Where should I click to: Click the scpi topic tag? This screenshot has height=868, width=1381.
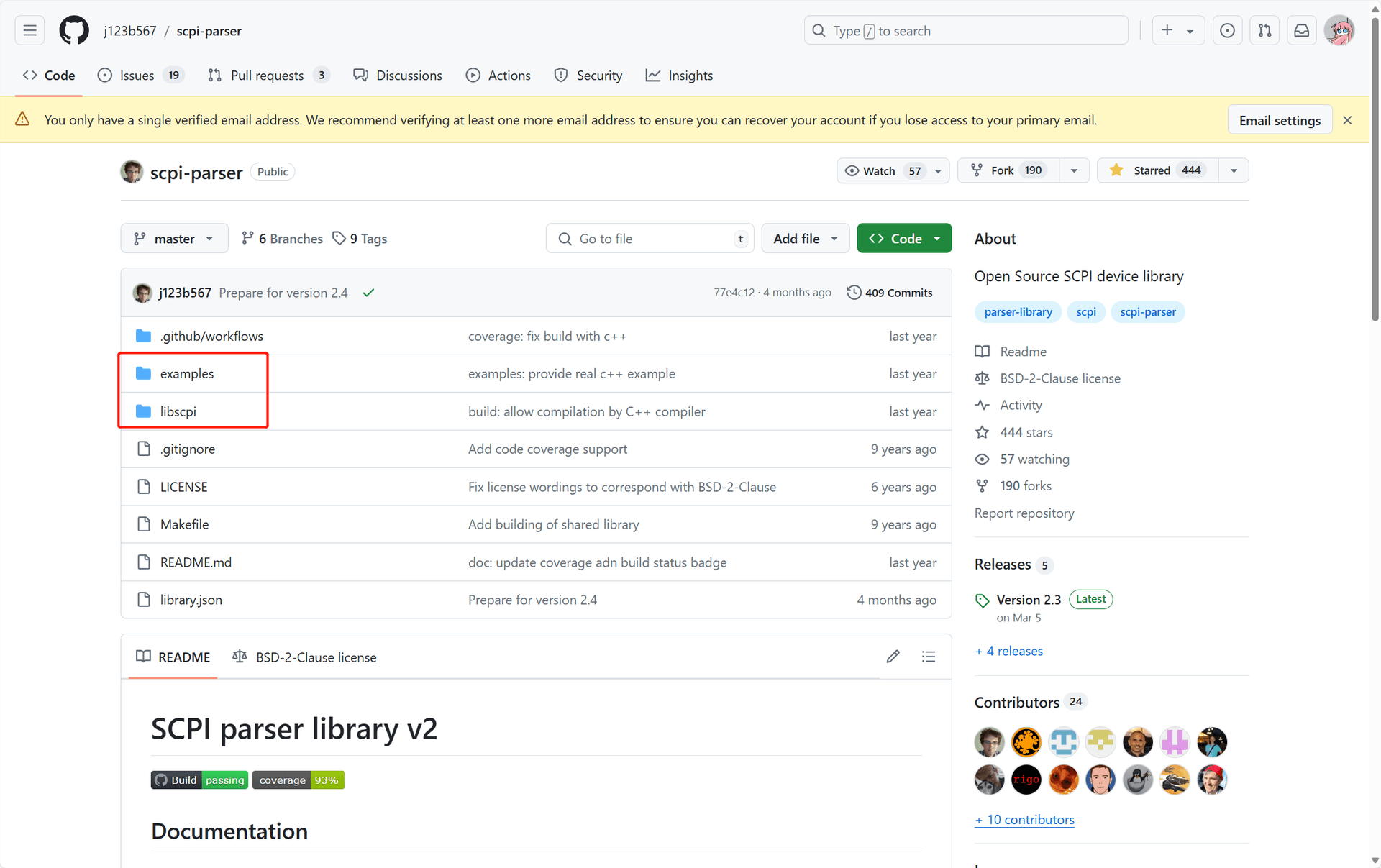[1086, 312]
